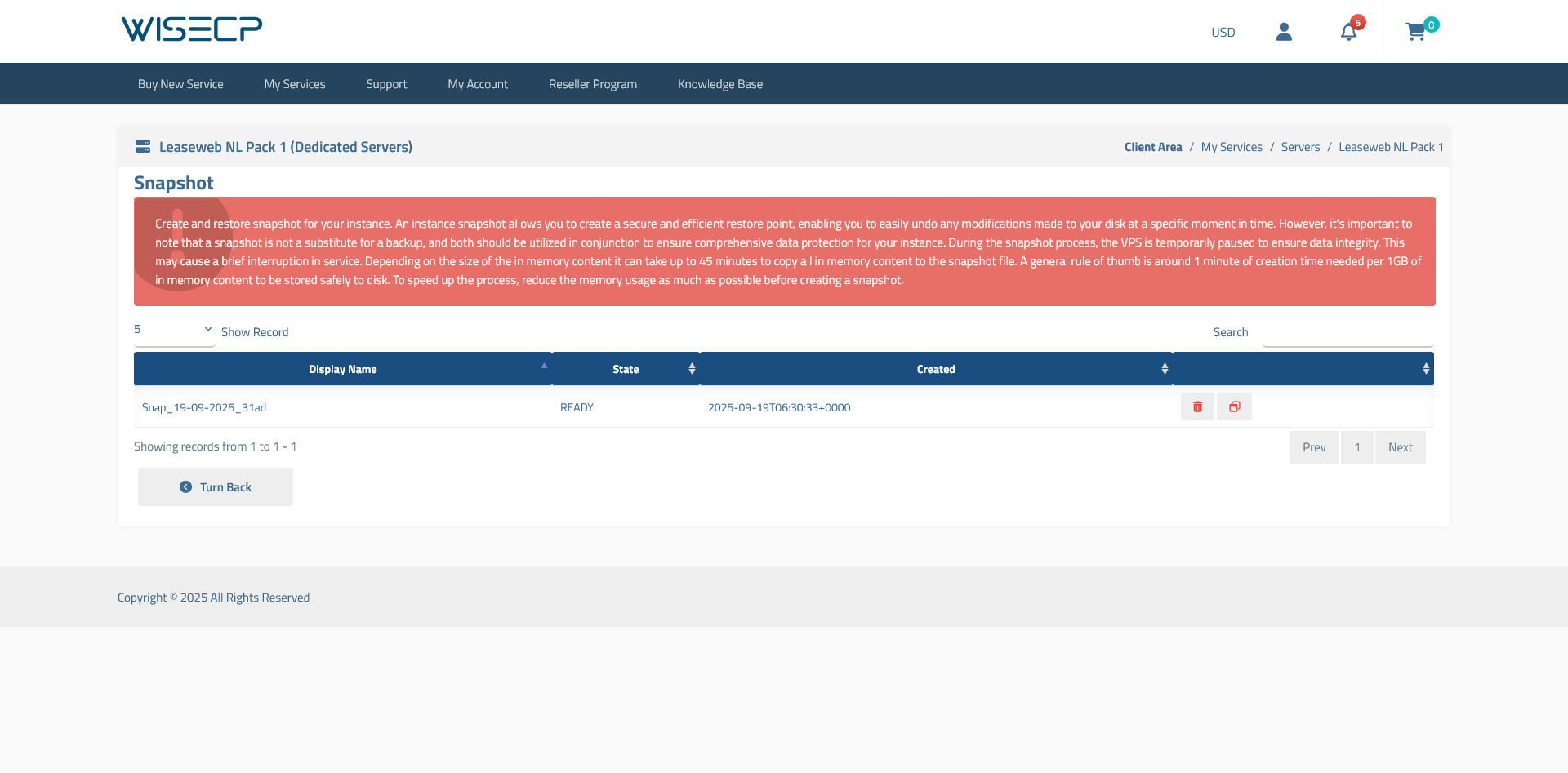Viewport: 1568px width, 773px height.
Task: Click the server icon beside page title
Action: coord(143,147)
